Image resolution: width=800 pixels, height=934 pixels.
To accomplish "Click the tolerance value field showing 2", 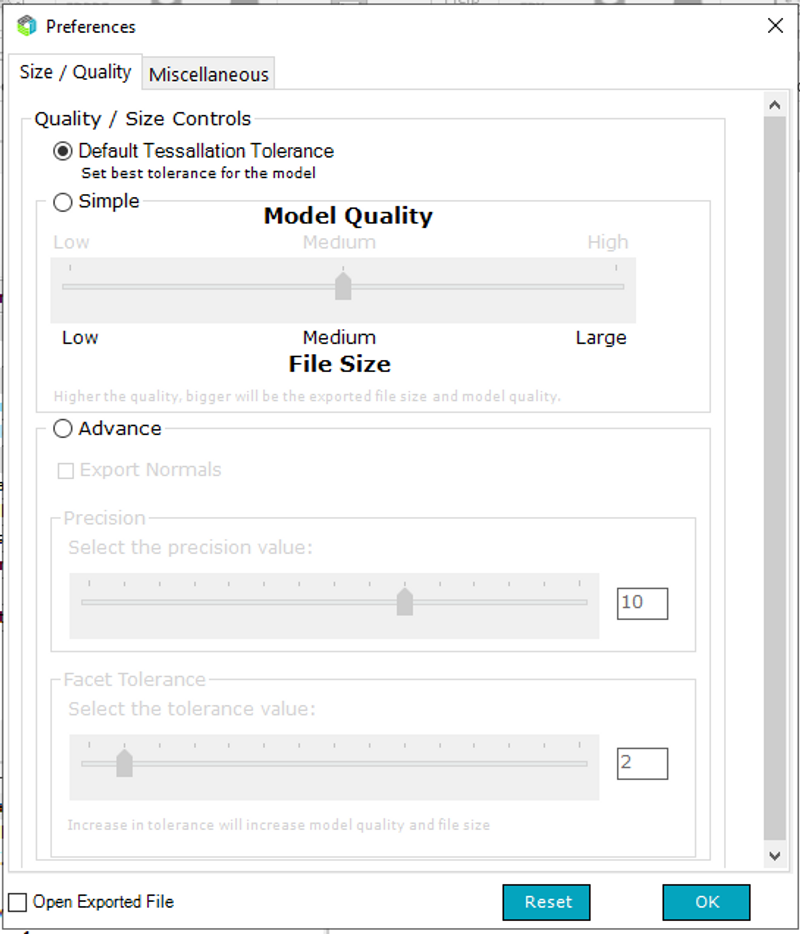I will click(x=642, y=763).
